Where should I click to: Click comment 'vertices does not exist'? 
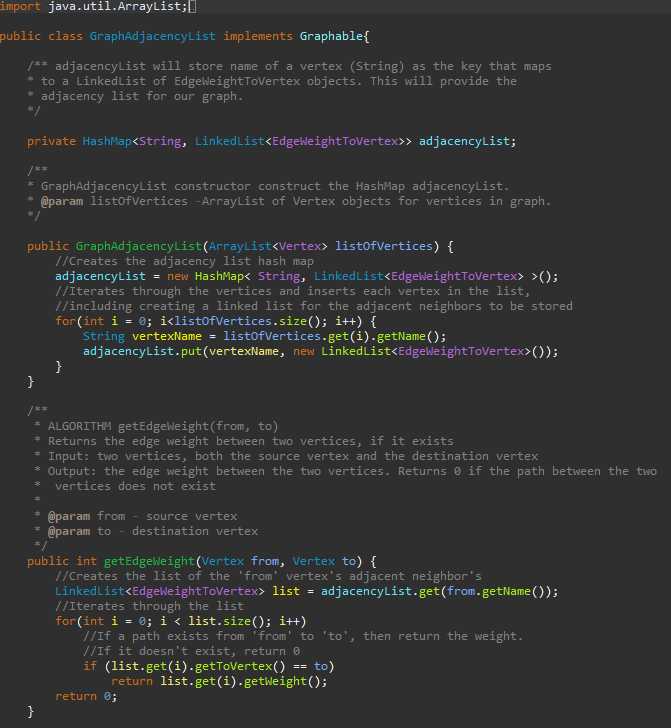135,486
